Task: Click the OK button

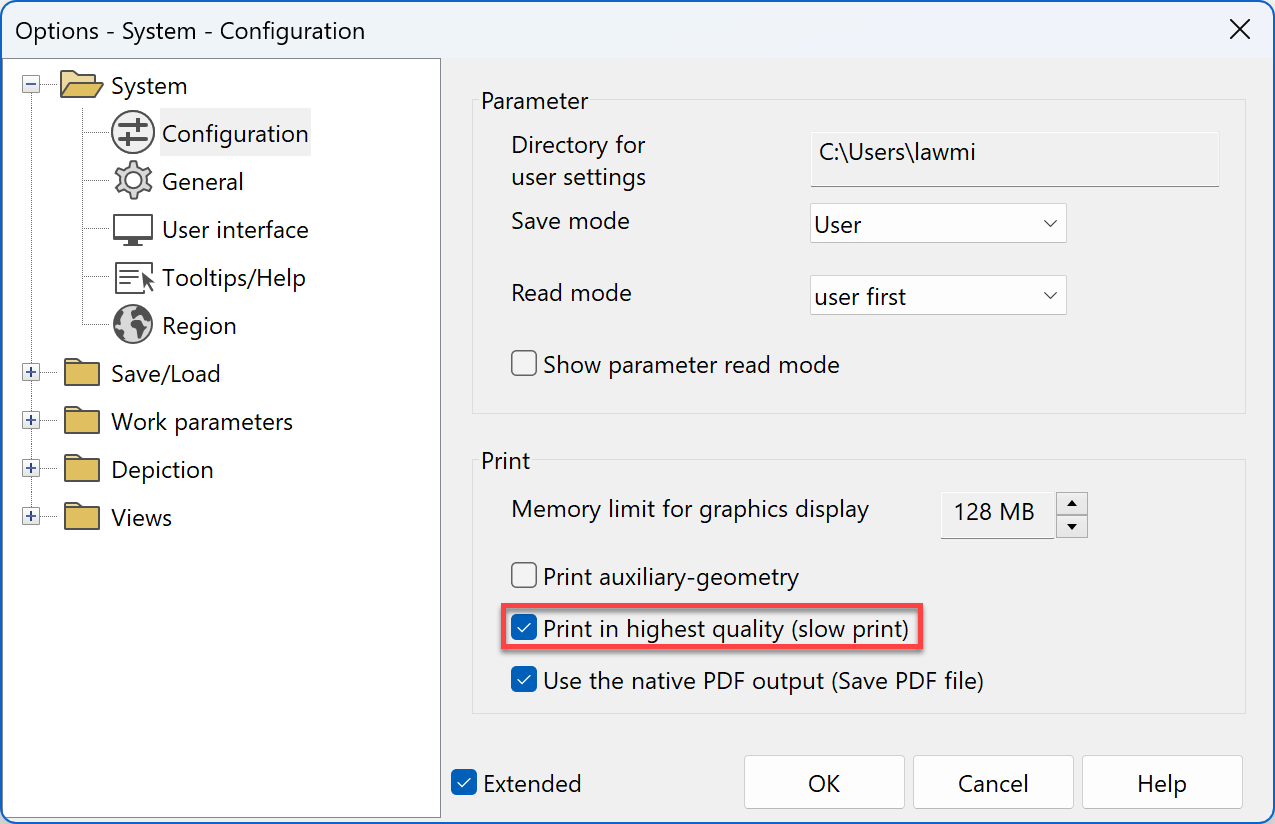Action: [x=823, y=782]
